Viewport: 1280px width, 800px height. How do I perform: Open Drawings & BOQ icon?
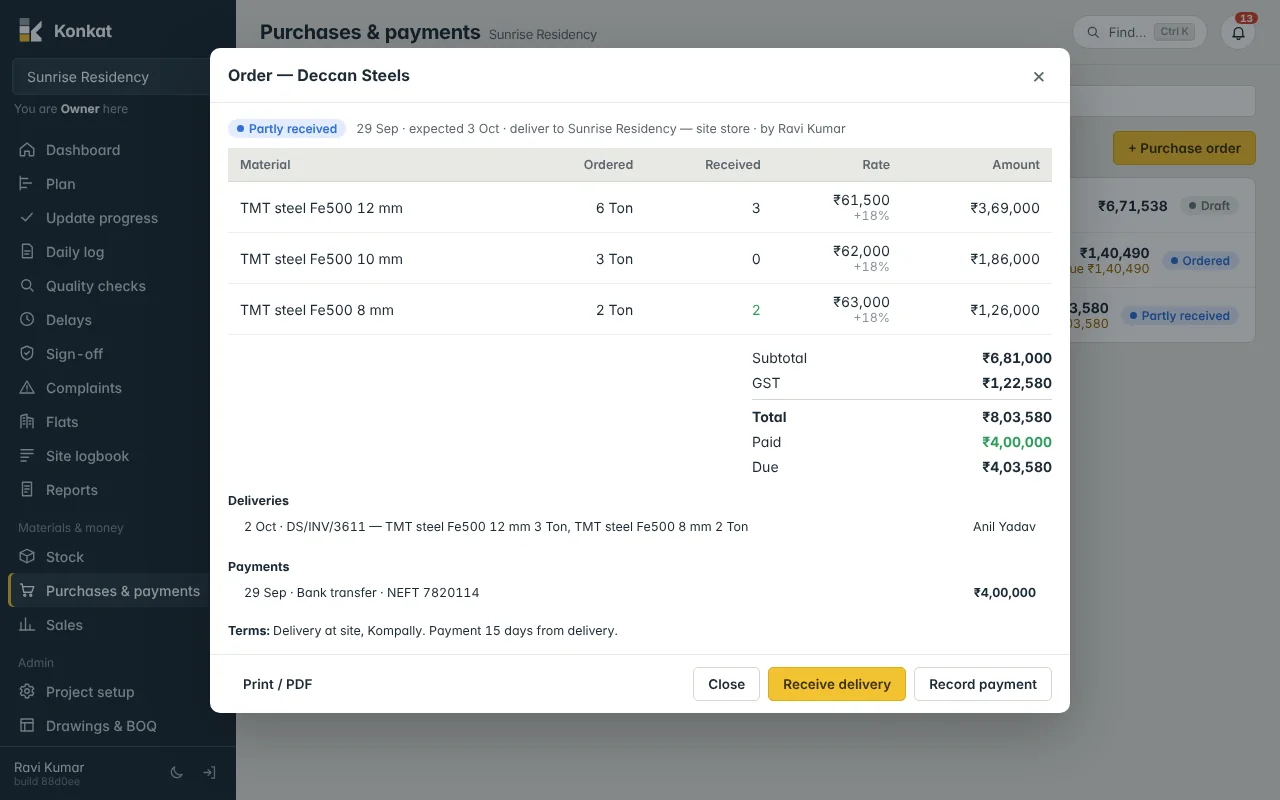click(x=27, y=726)
